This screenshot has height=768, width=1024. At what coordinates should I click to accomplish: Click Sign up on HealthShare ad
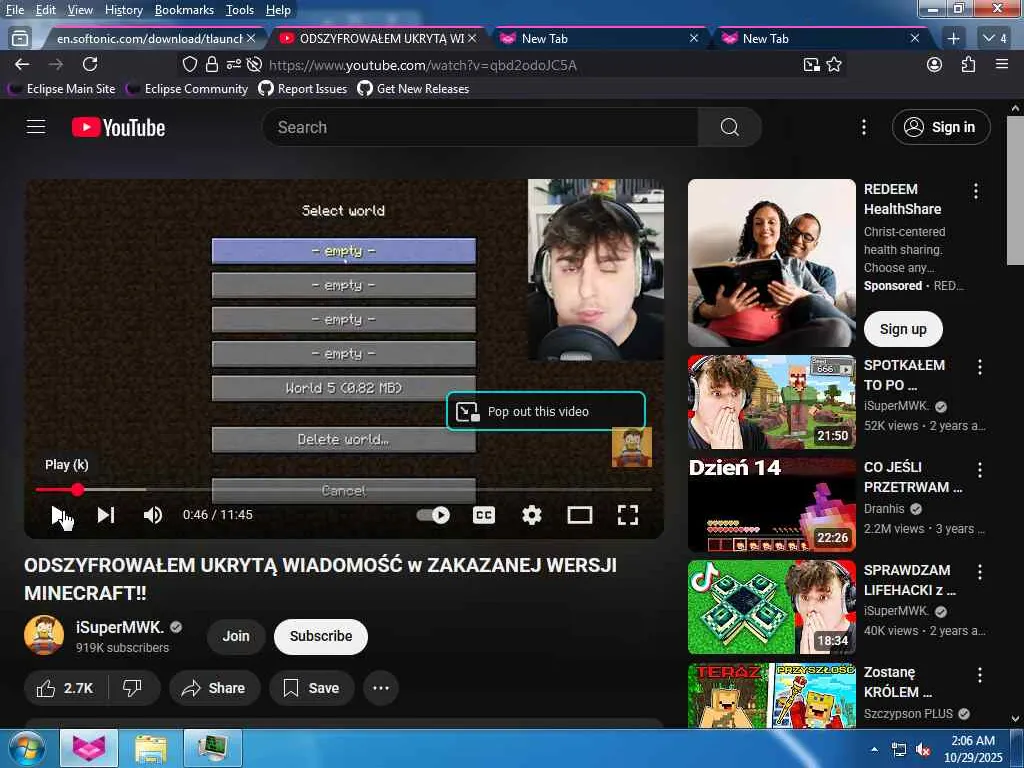pyautogui.click(x=903, y=329)
